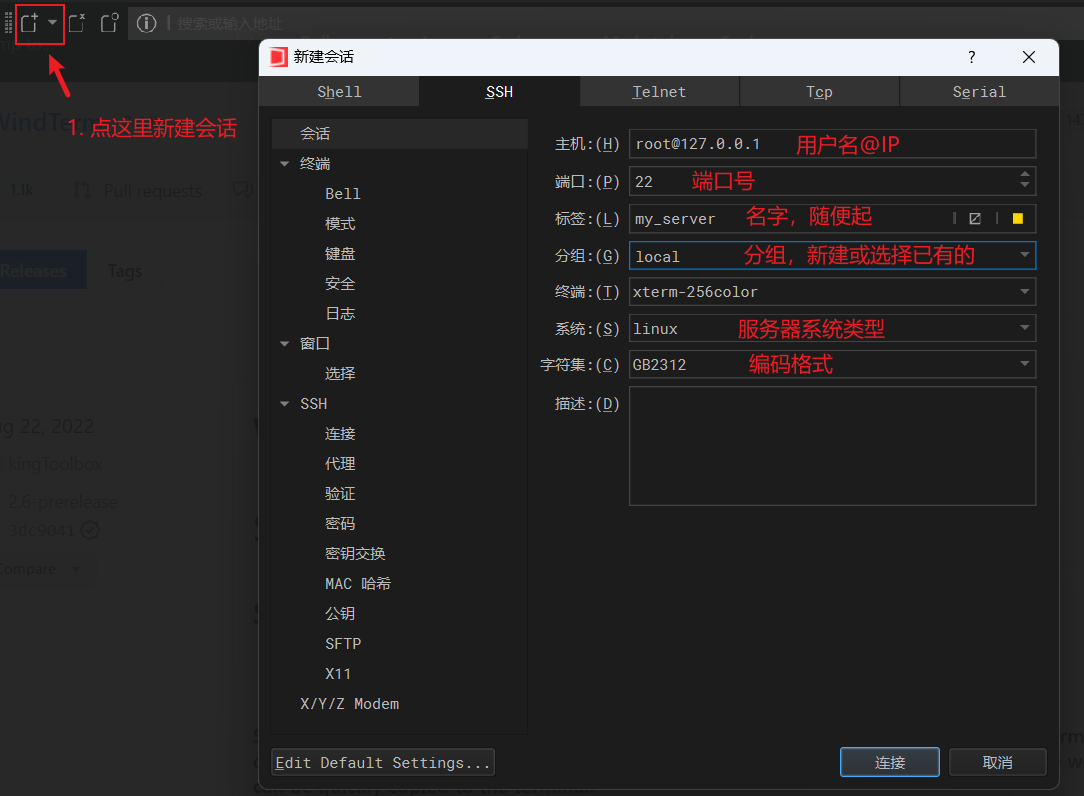Click Edit Default Settings button
Screen dimensions: 1084x796
[x=383, y=762]
